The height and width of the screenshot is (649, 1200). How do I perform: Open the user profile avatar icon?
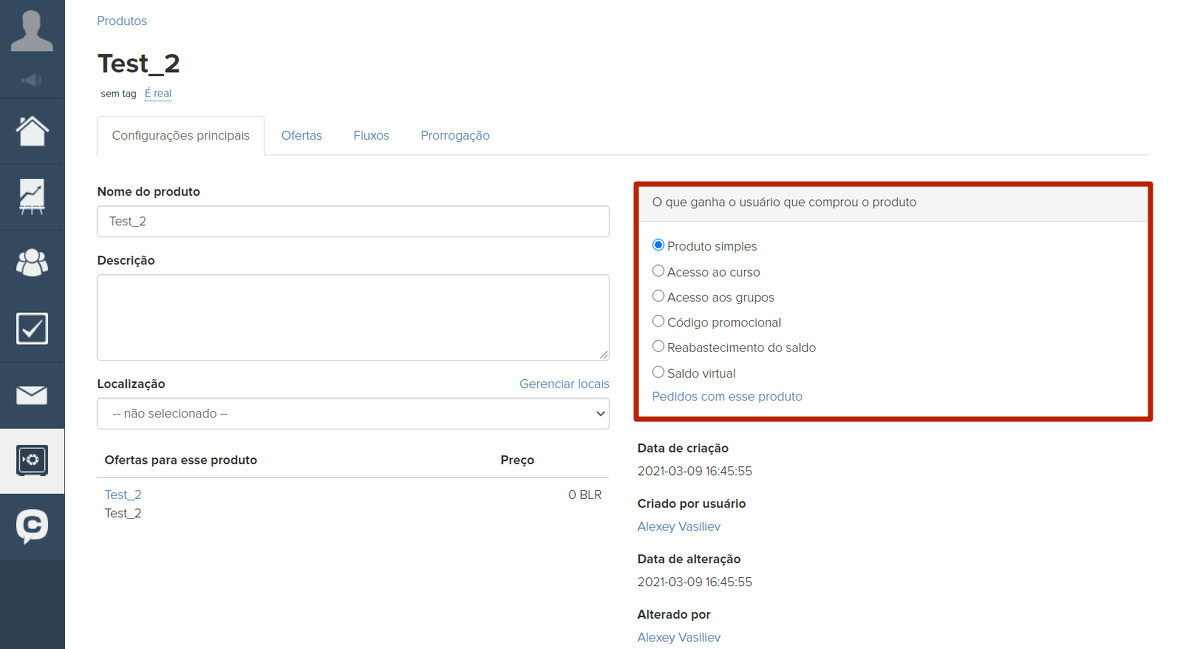pyautogui.click(x=32, y=31)
